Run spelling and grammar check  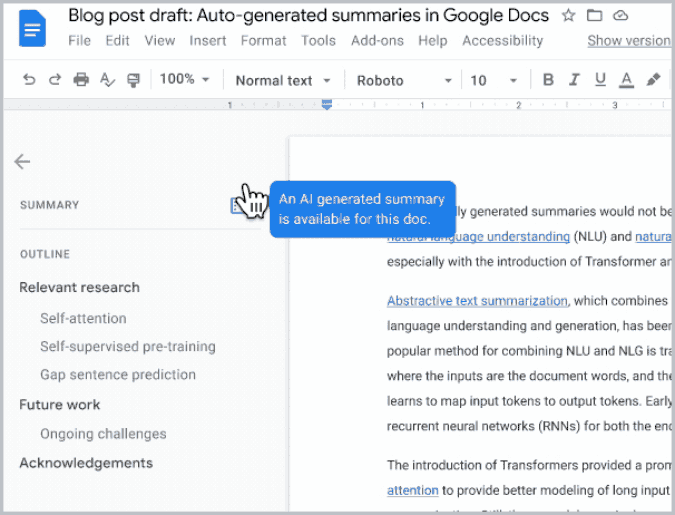107,80
